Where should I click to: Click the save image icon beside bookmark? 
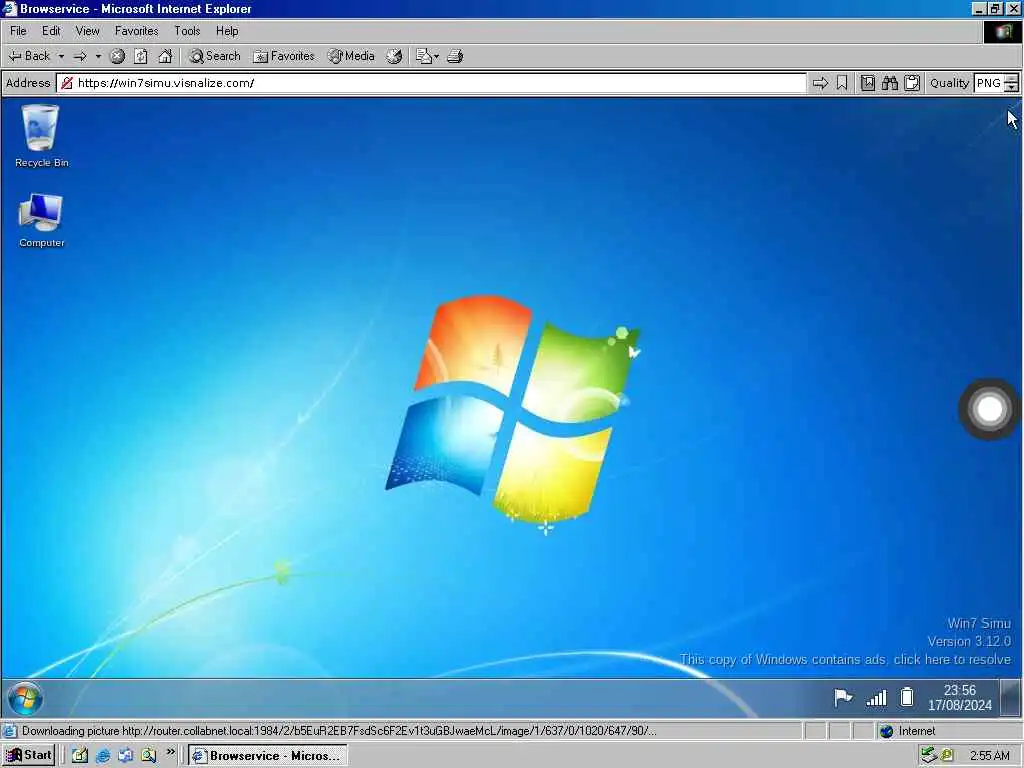click(867, 83)
